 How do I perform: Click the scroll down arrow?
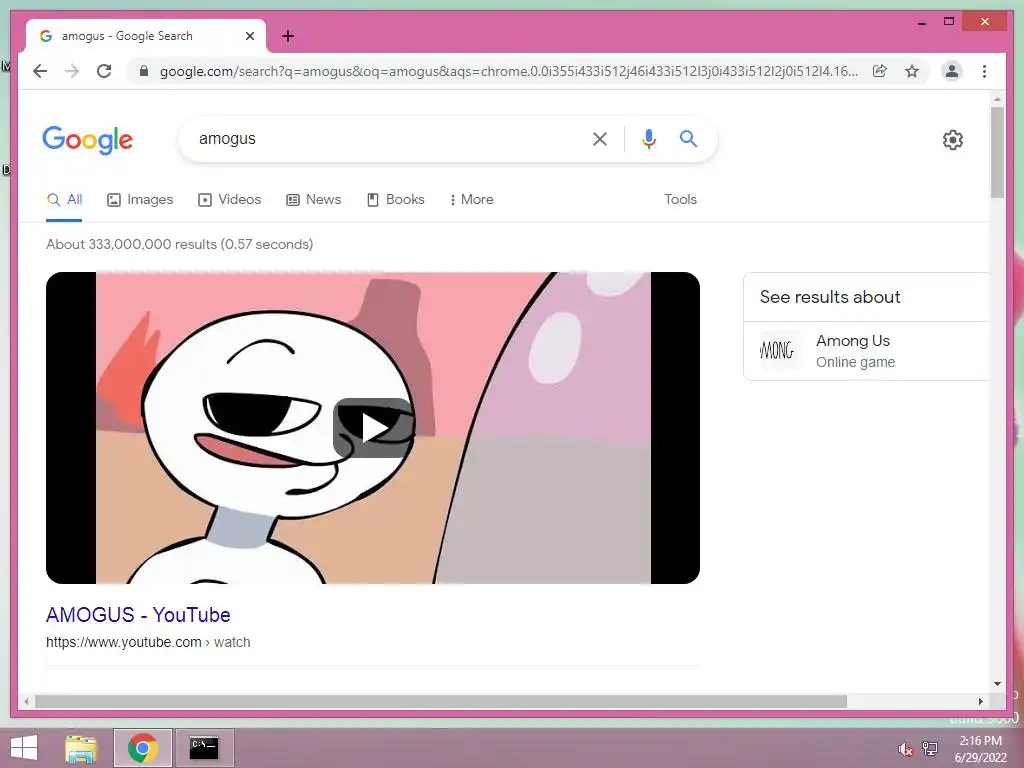click(x=997, y=684)
